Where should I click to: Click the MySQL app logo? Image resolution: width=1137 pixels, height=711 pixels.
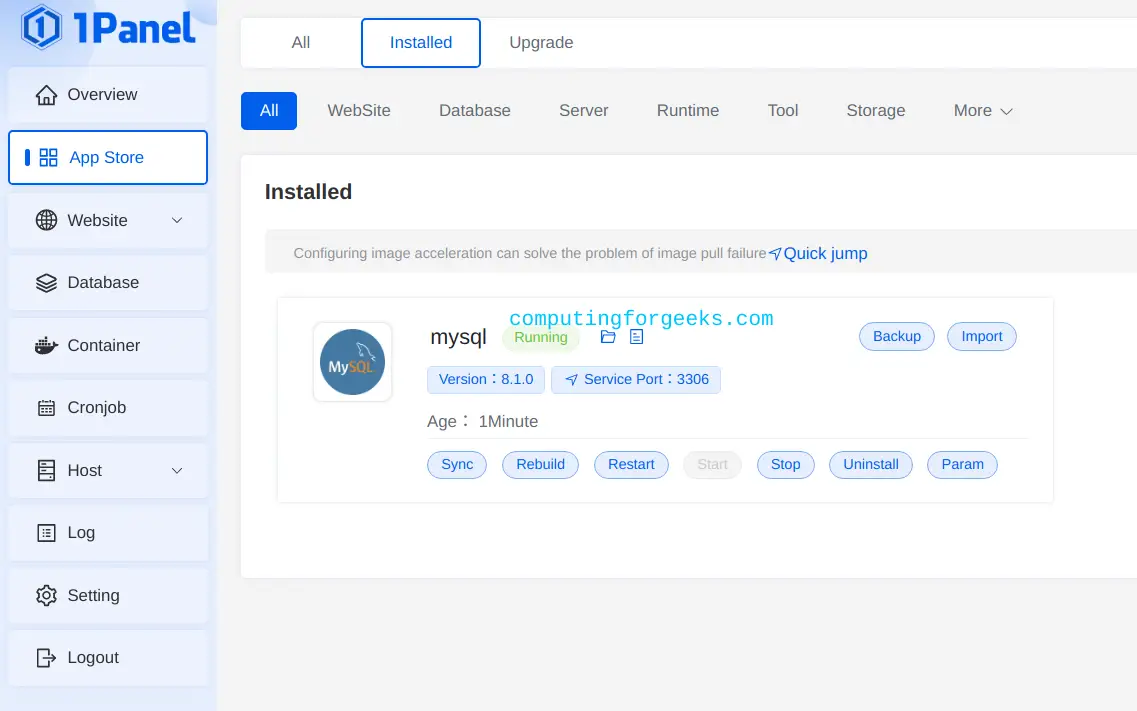click(352, 362)
